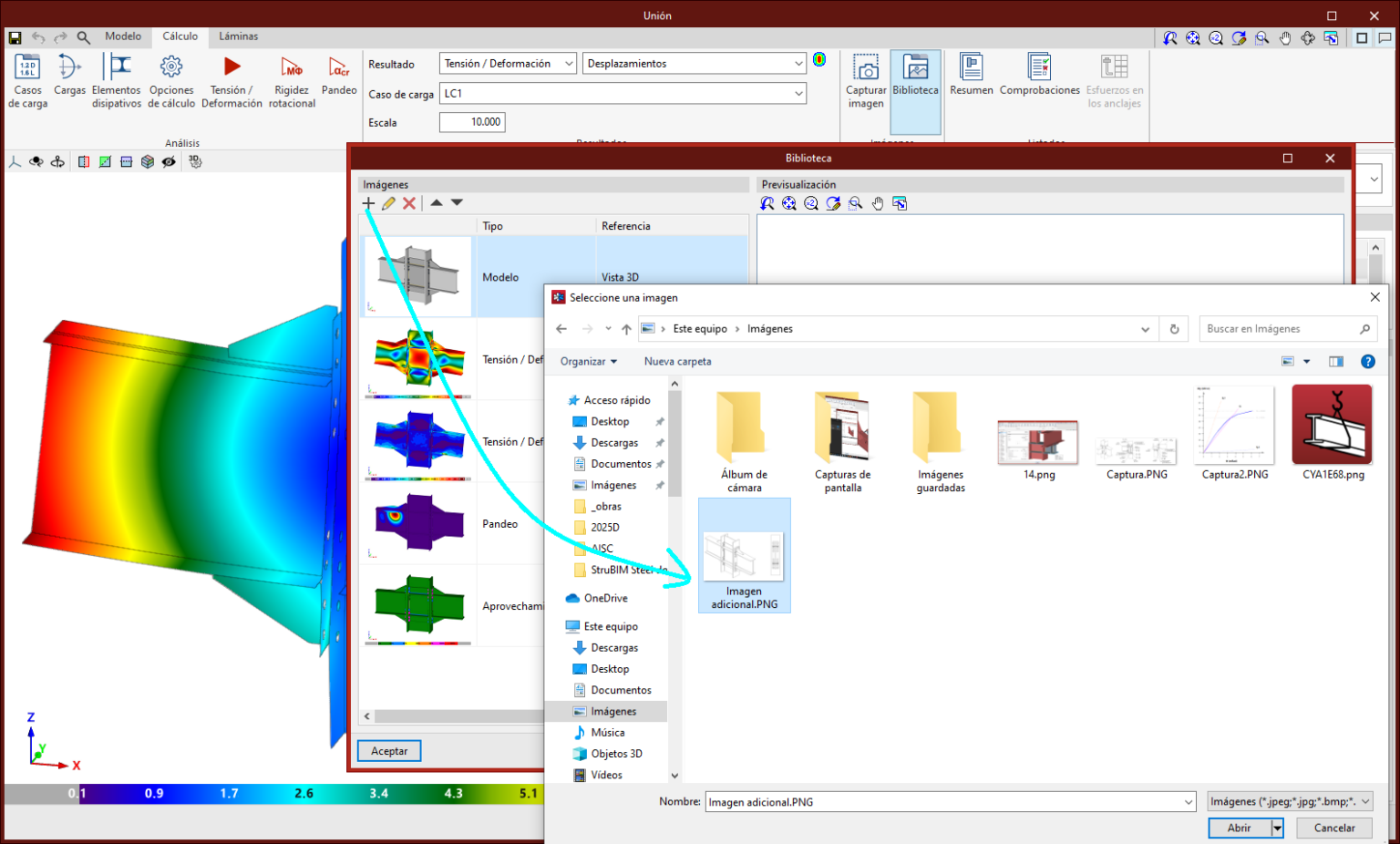The image size is (1400, 844).
Task: Toggle preview pane in file dialog
Action: pyautogui.click(x=1335, y=362)
